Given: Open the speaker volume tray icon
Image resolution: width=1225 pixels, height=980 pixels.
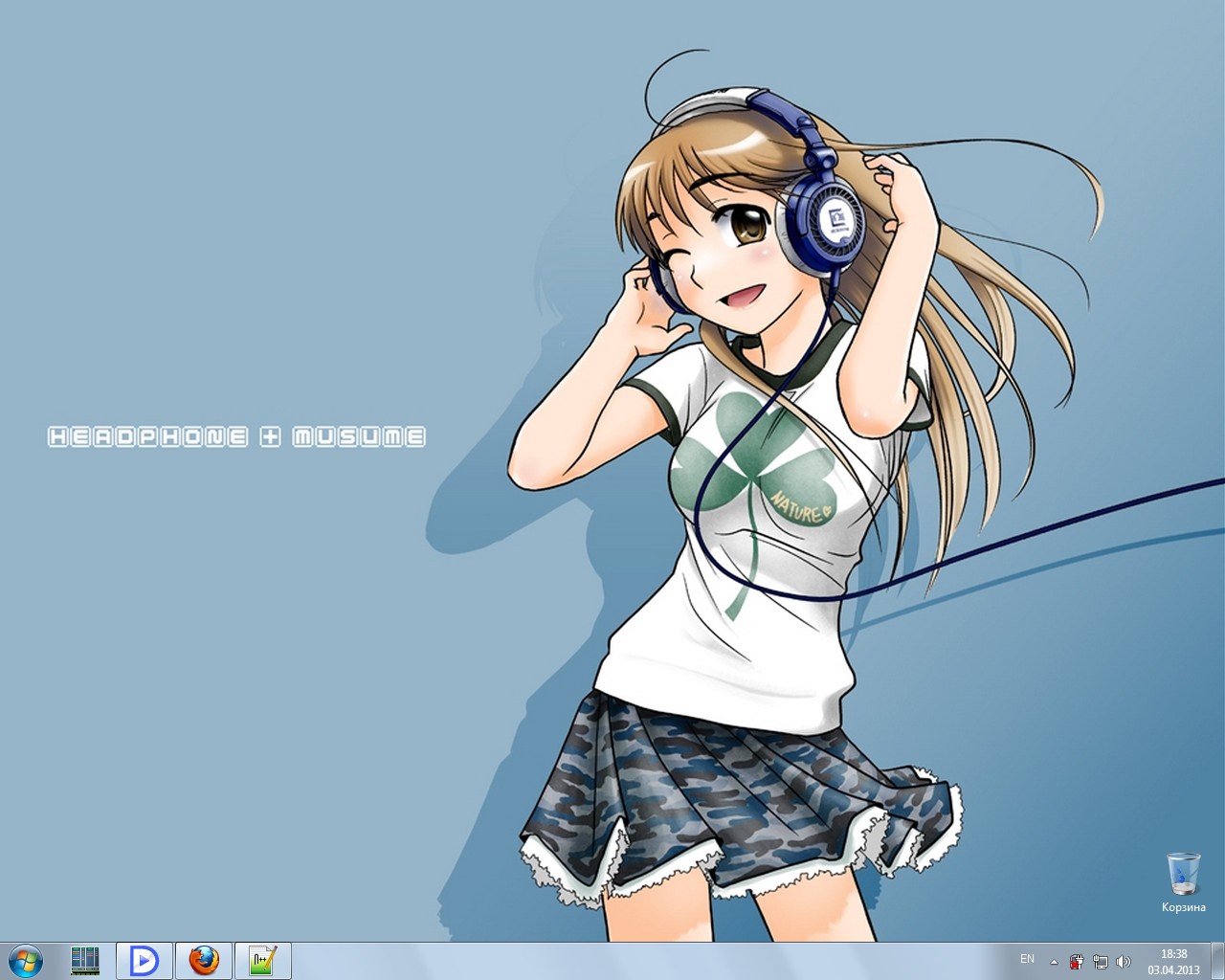Looking at the screenshot, I should [1123, 961].
